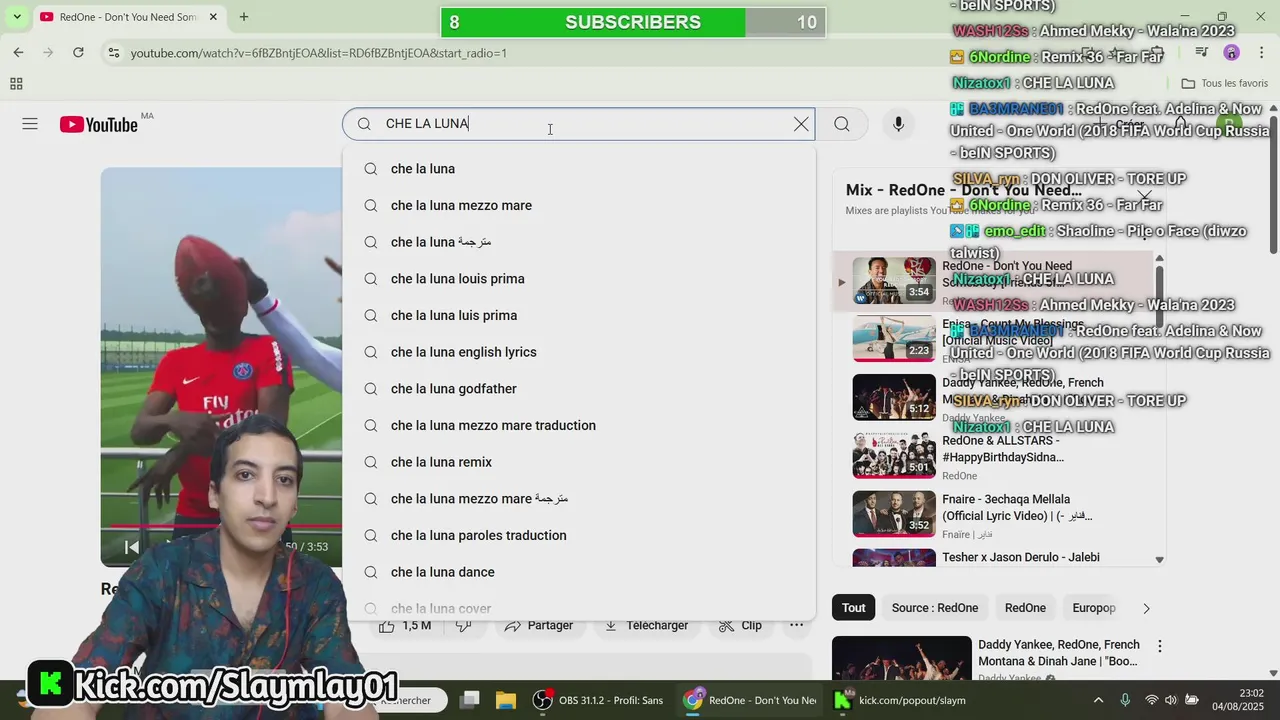Screen dimensions: 1280x720
Task: Open more actions three-dot menu under video
Action: [796, 626]
